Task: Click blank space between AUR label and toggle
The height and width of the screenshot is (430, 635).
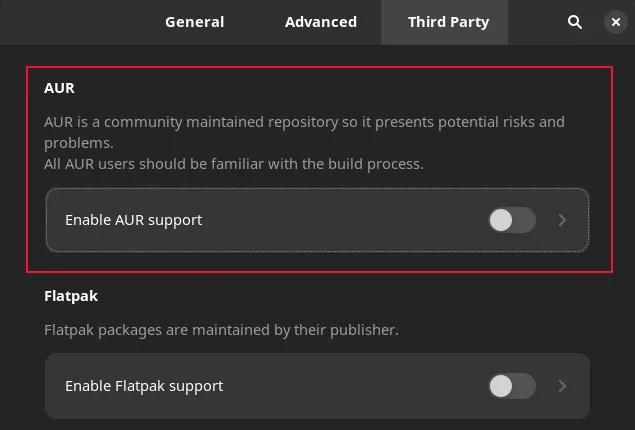Action: point(350,220)
